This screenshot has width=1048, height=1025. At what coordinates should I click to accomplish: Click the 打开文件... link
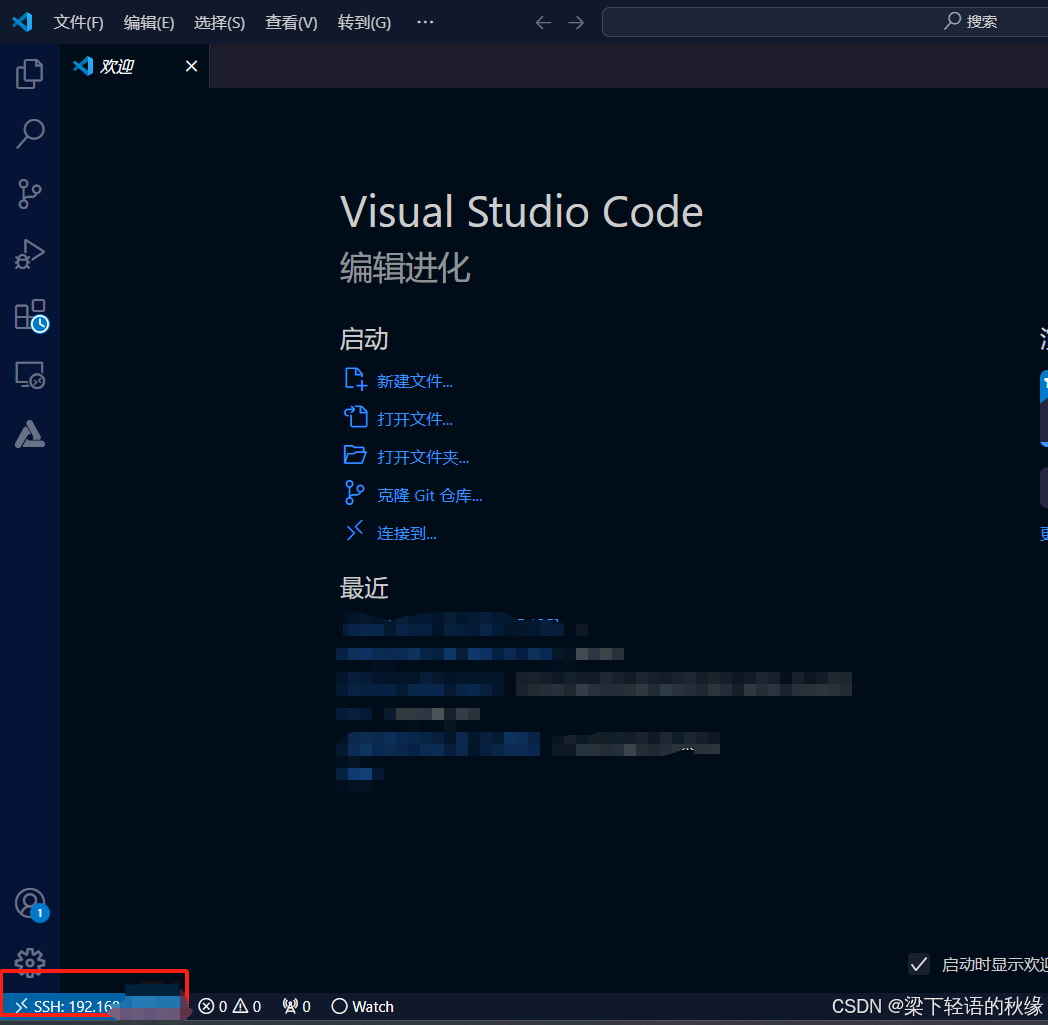(414, 420)
